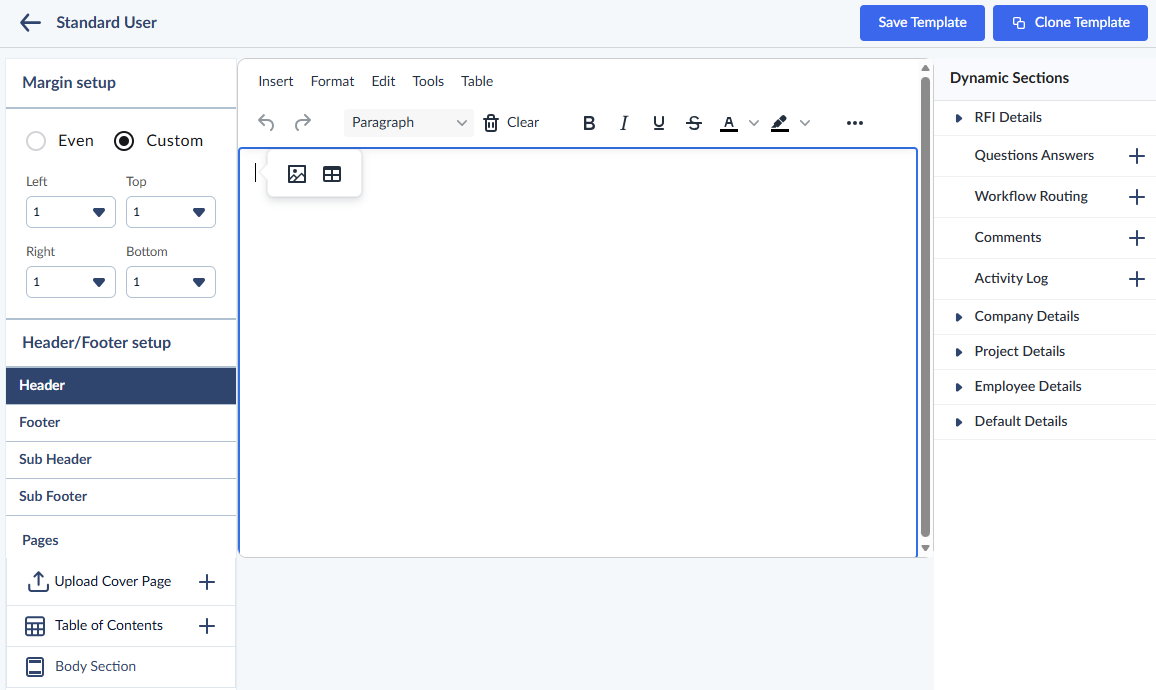Click the Clone Template button
This screenshot has height=690, width=1156.
tap(1070, 23)
